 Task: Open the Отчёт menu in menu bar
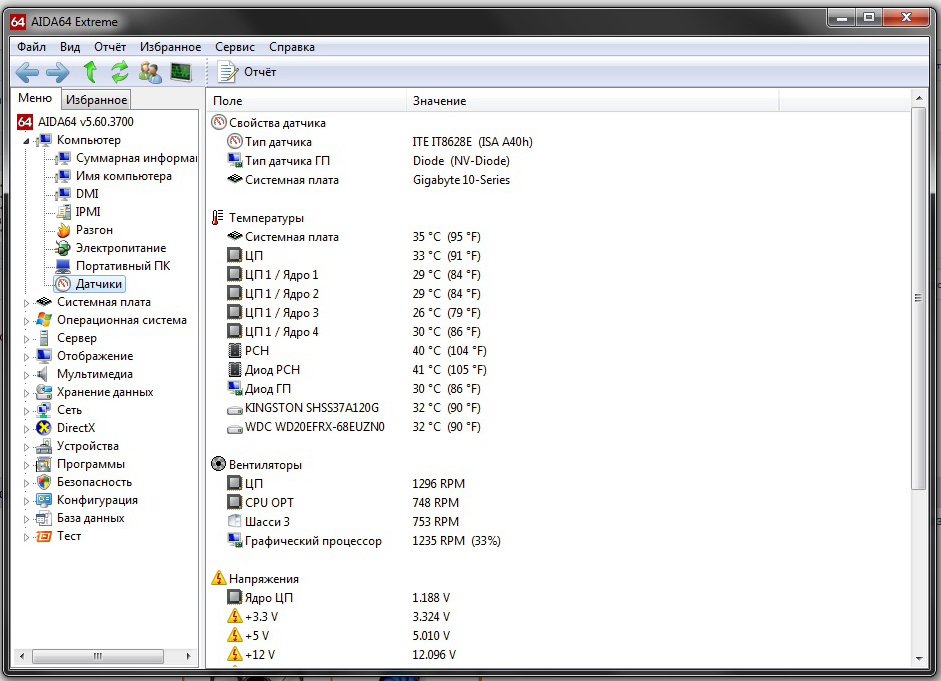[110, 47]
